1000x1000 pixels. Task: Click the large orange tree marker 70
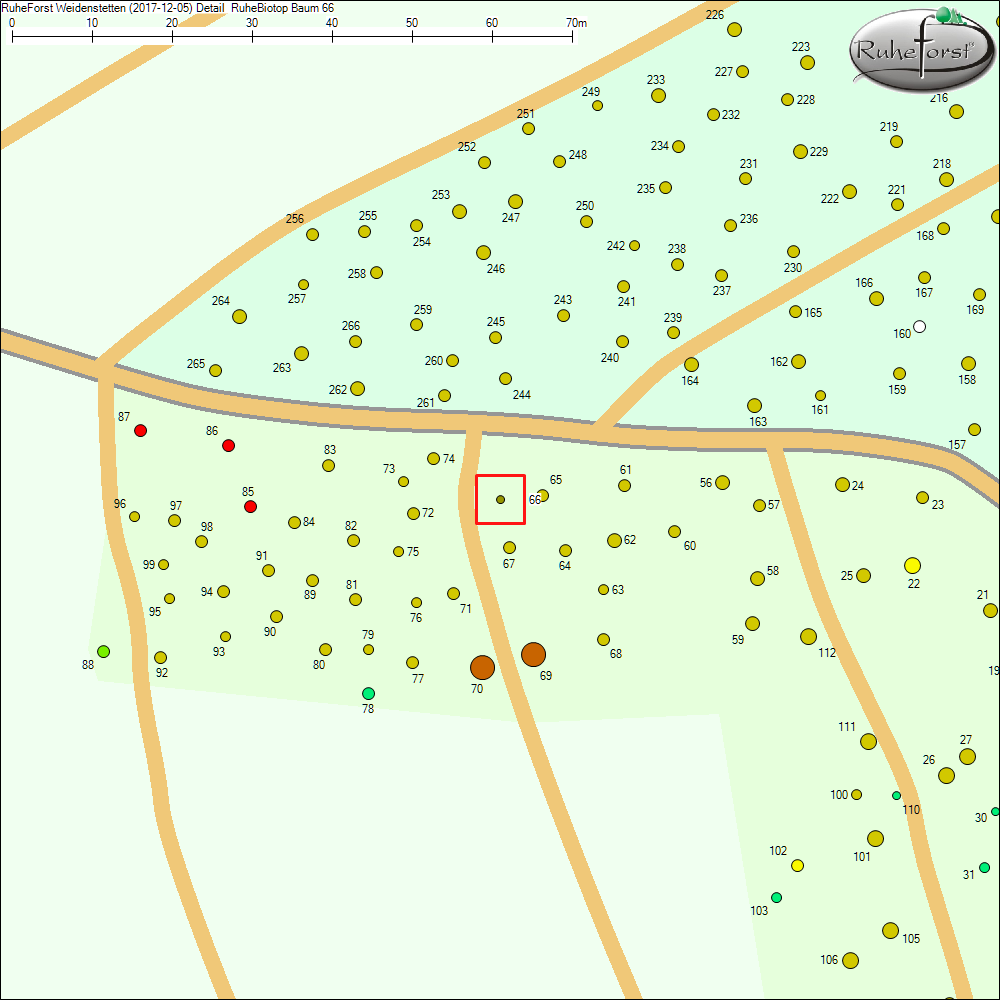(x=482, y=667)
